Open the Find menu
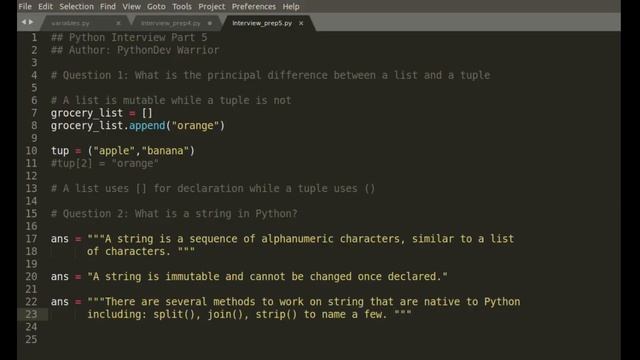This screenshot has width=640, height=360. [108, 7]
